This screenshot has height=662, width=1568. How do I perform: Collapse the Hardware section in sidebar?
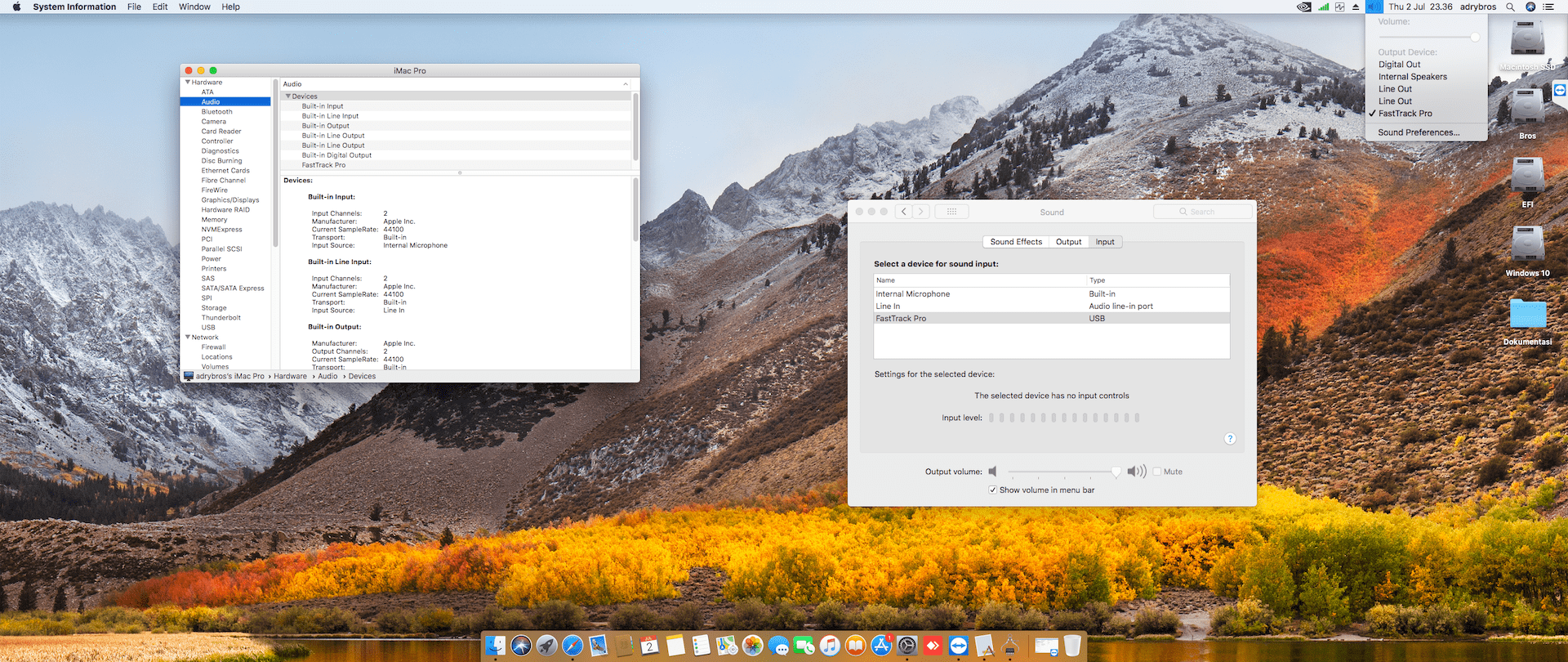188,83
